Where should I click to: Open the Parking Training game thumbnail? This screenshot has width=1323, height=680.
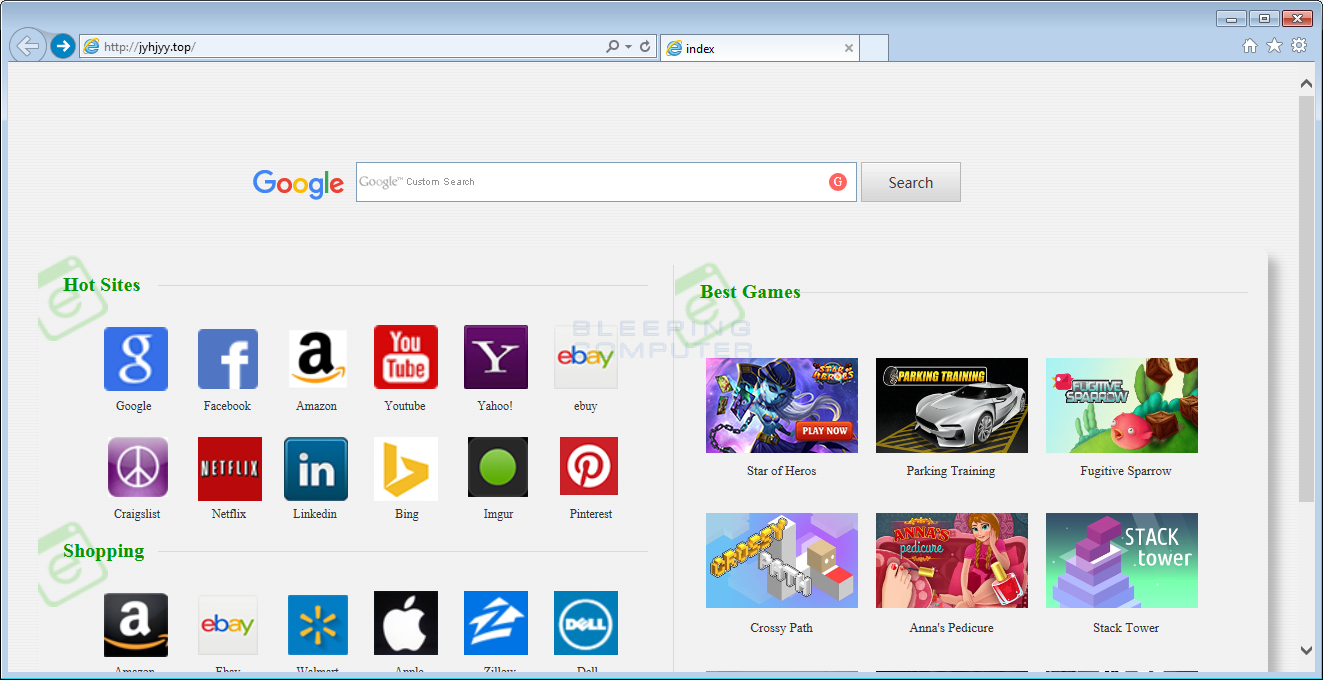coord(952,405)
